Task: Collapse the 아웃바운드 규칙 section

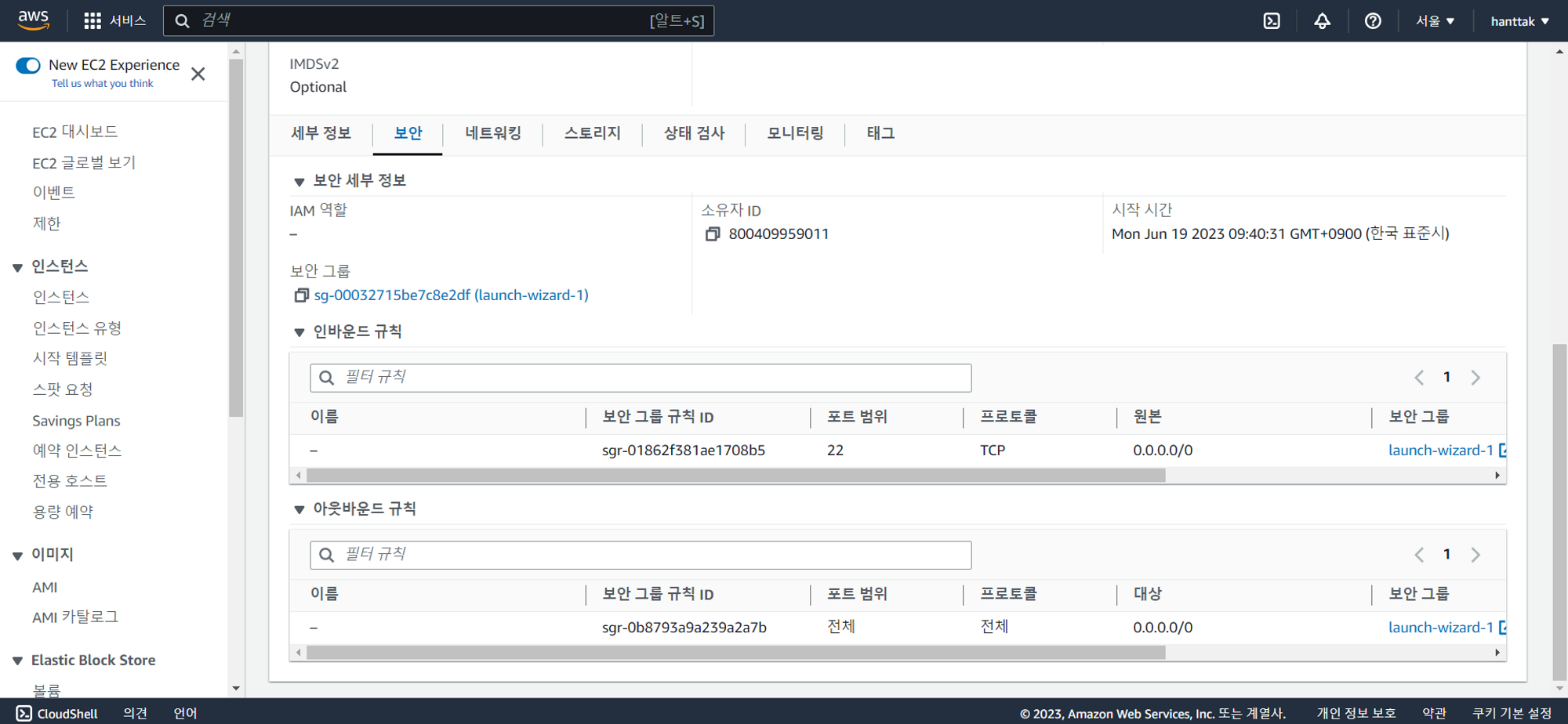Action: pos(299,509)
